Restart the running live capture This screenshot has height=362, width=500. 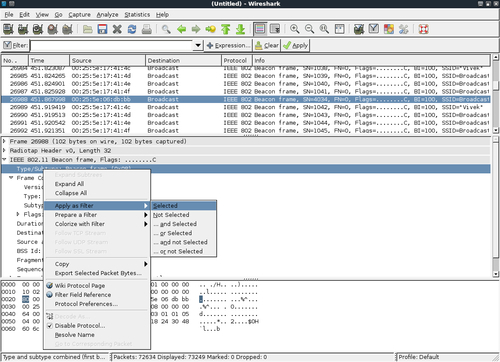coord(67,29)
